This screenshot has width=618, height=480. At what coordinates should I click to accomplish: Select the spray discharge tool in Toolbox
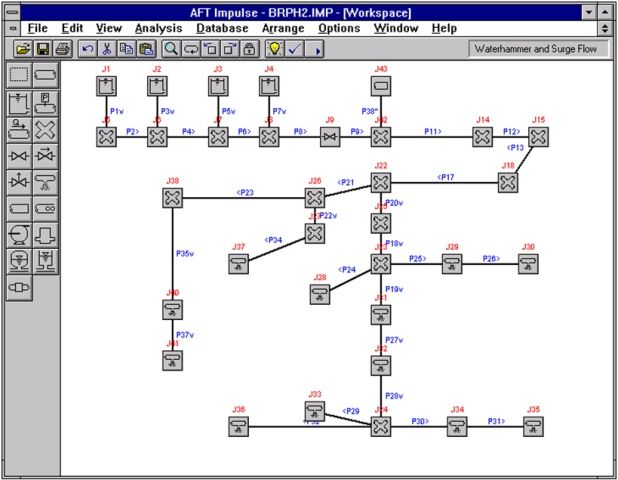click(x=45, y=182)
